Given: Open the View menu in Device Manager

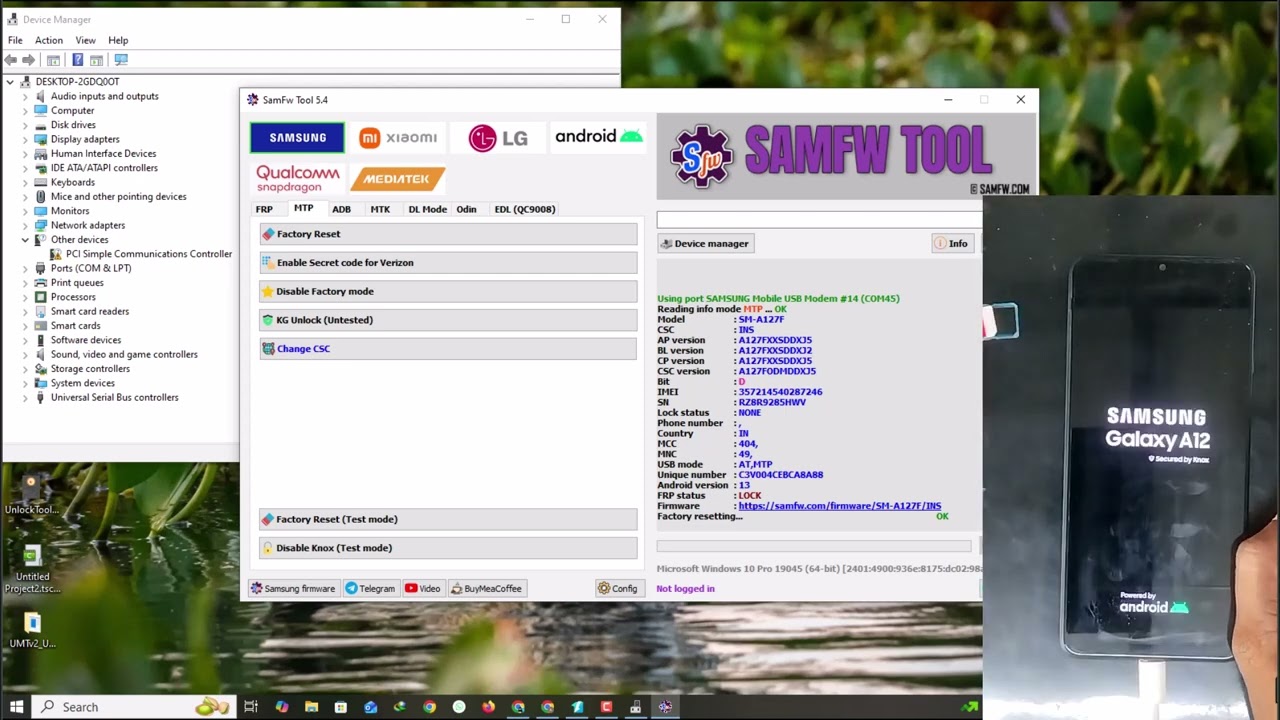Looking at the screenshot, I should click(85, 40).
